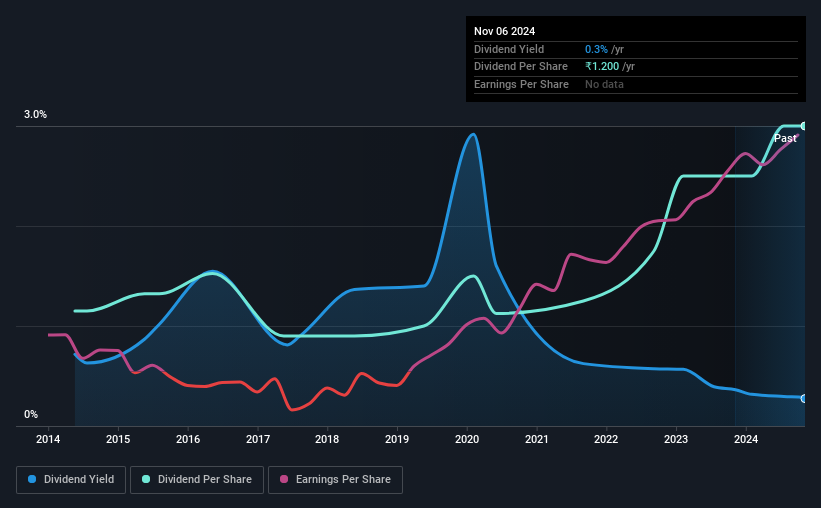Click the Dividend Yield peak near 2020
Screen dimensions: 821x508
coord(472,135)
